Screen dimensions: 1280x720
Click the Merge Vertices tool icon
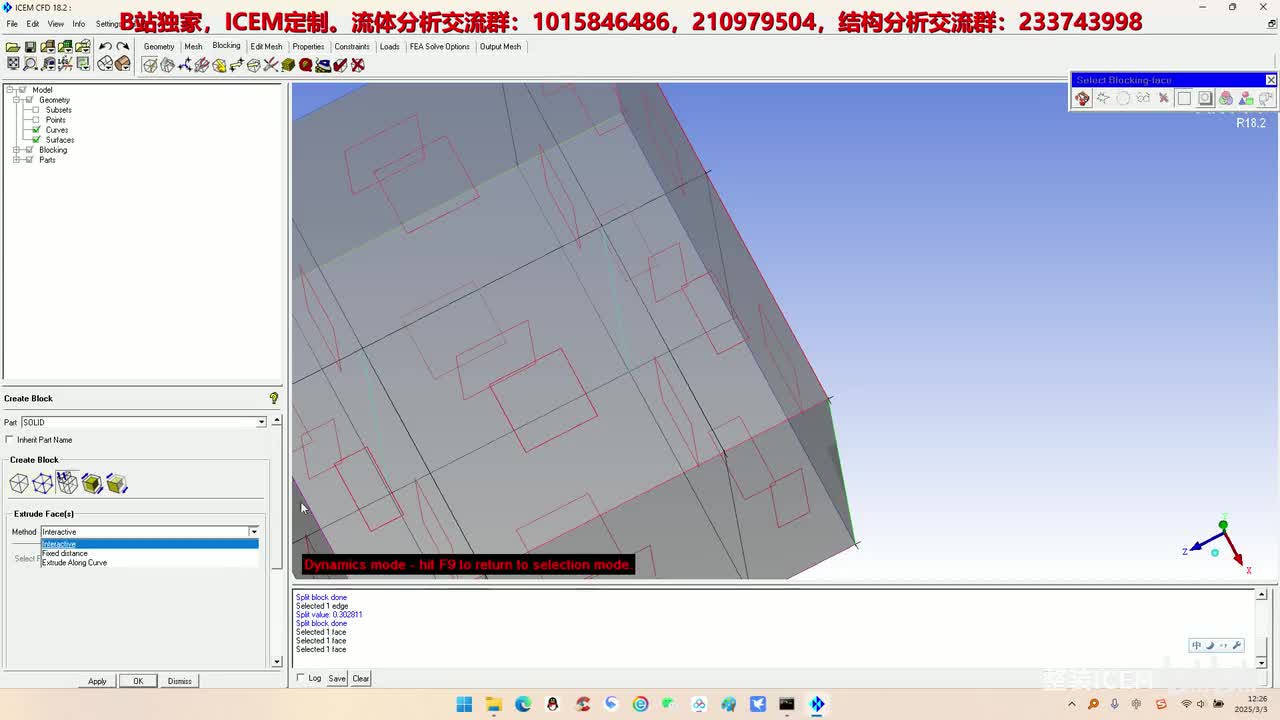point(184,65)
